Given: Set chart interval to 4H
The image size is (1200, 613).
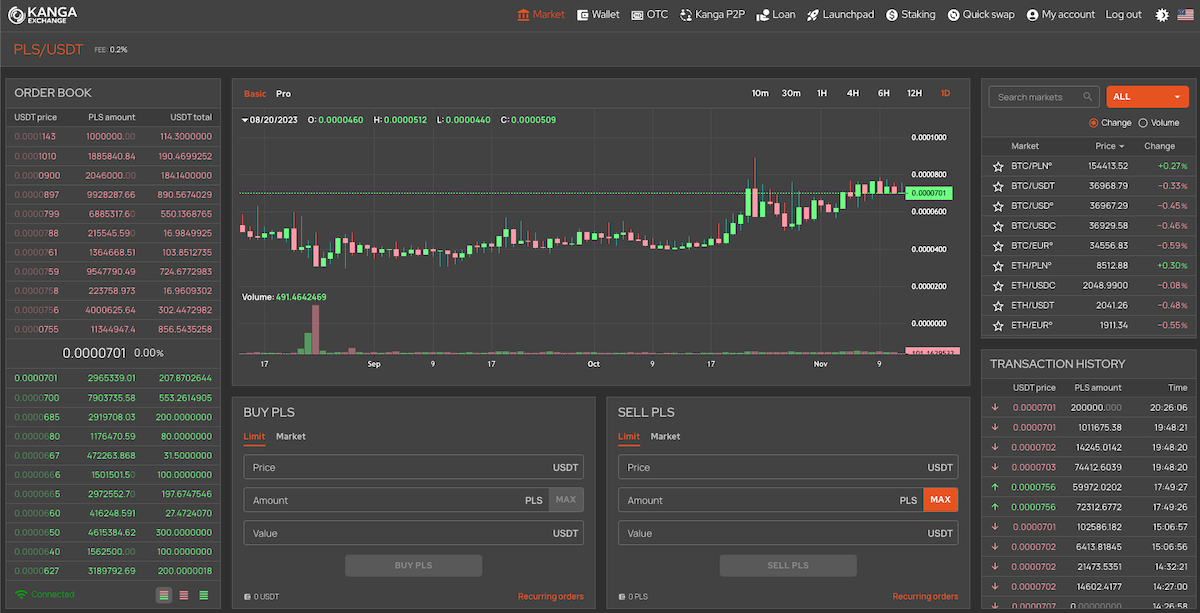Looking at the screenshot, I should pos(853,93).
